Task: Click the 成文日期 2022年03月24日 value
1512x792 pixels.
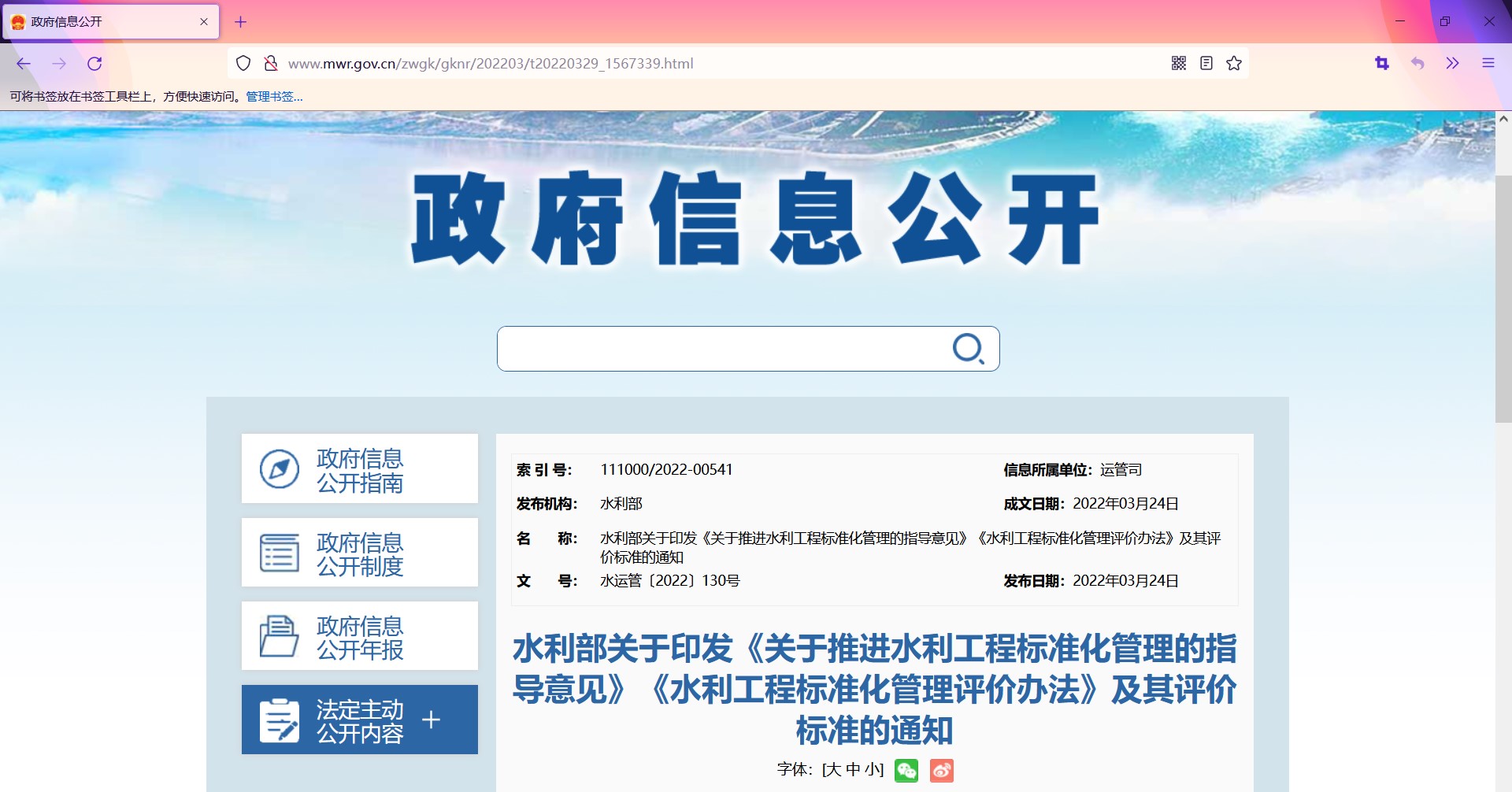Action: point(1125,504)
